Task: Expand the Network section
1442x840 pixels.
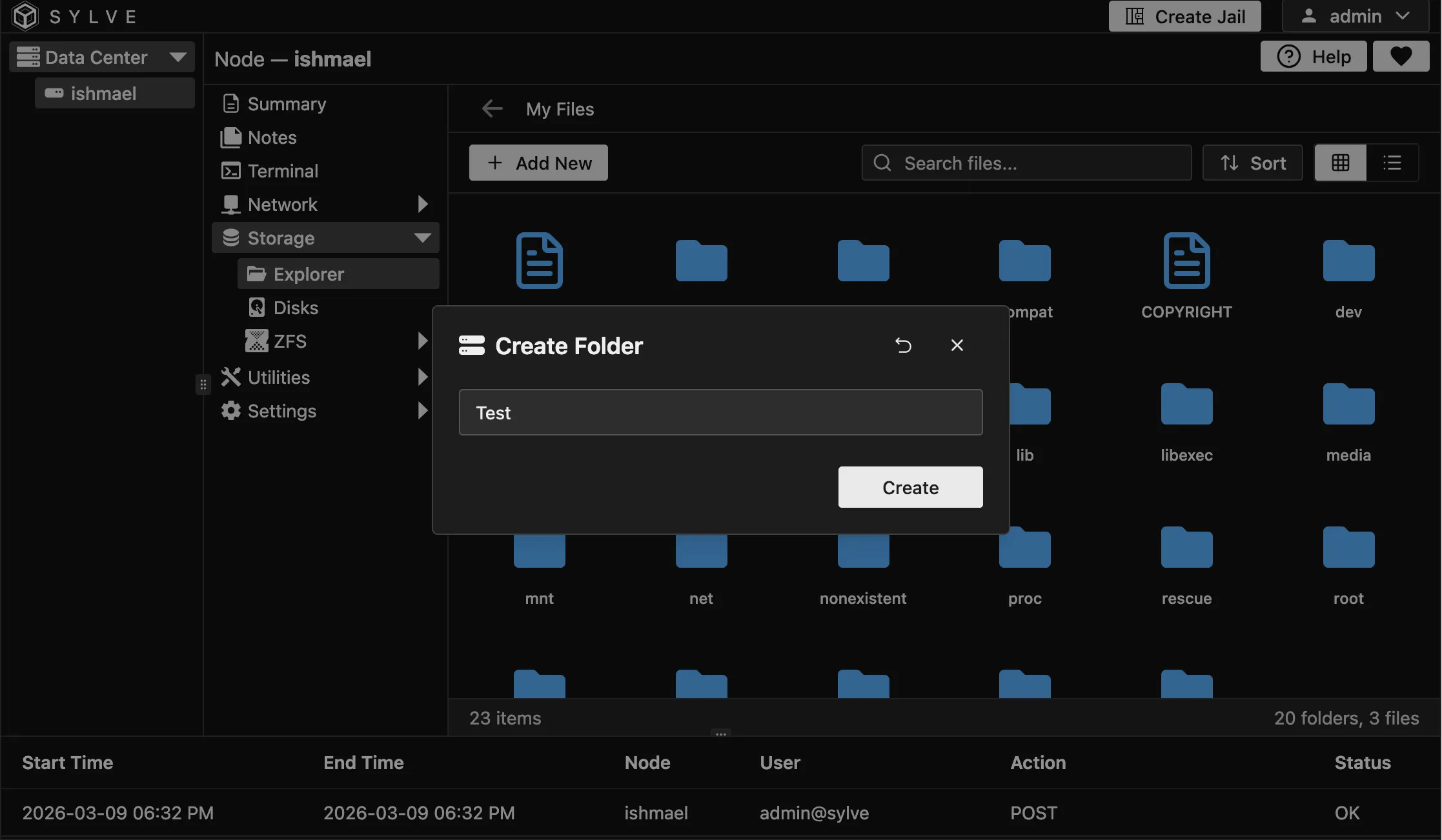Action: pyautogui.click(x=423, y=204)
